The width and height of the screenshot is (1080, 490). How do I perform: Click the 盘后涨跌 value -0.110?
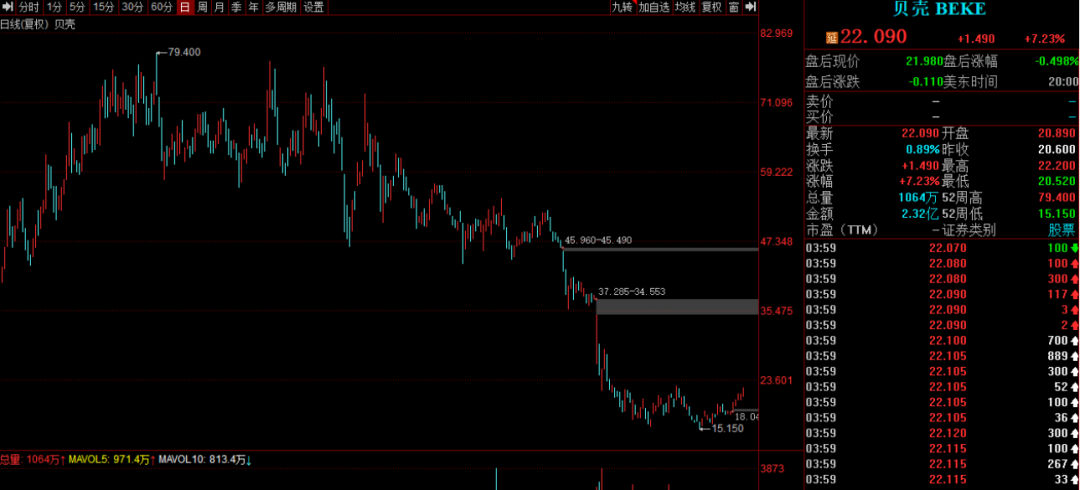[925, 82]
